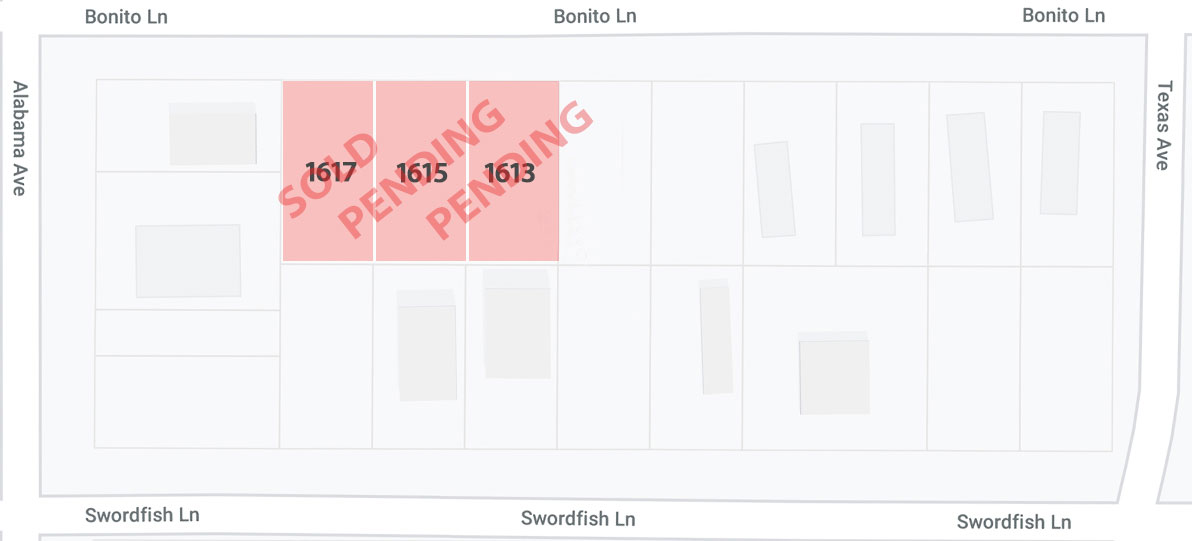
Task: Select the square building footprint near Swordfish Ln
Action: [x=834, y=373]
